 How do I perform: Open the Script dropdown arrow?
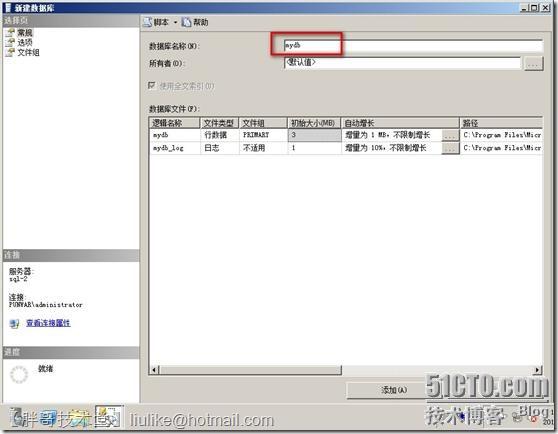pos(175,22)
